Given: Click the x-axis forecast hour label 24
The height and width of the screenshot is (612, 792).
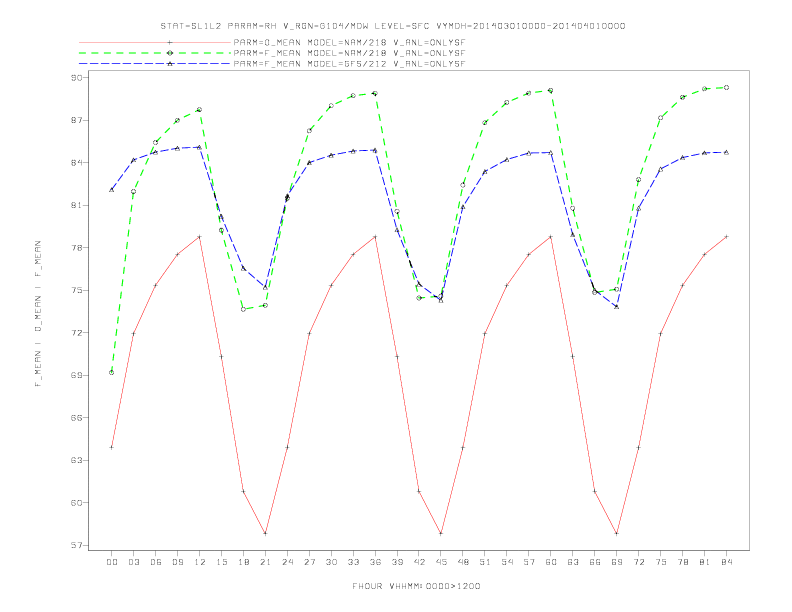Looking at the screenshot, I should click(x=287, y=562).
